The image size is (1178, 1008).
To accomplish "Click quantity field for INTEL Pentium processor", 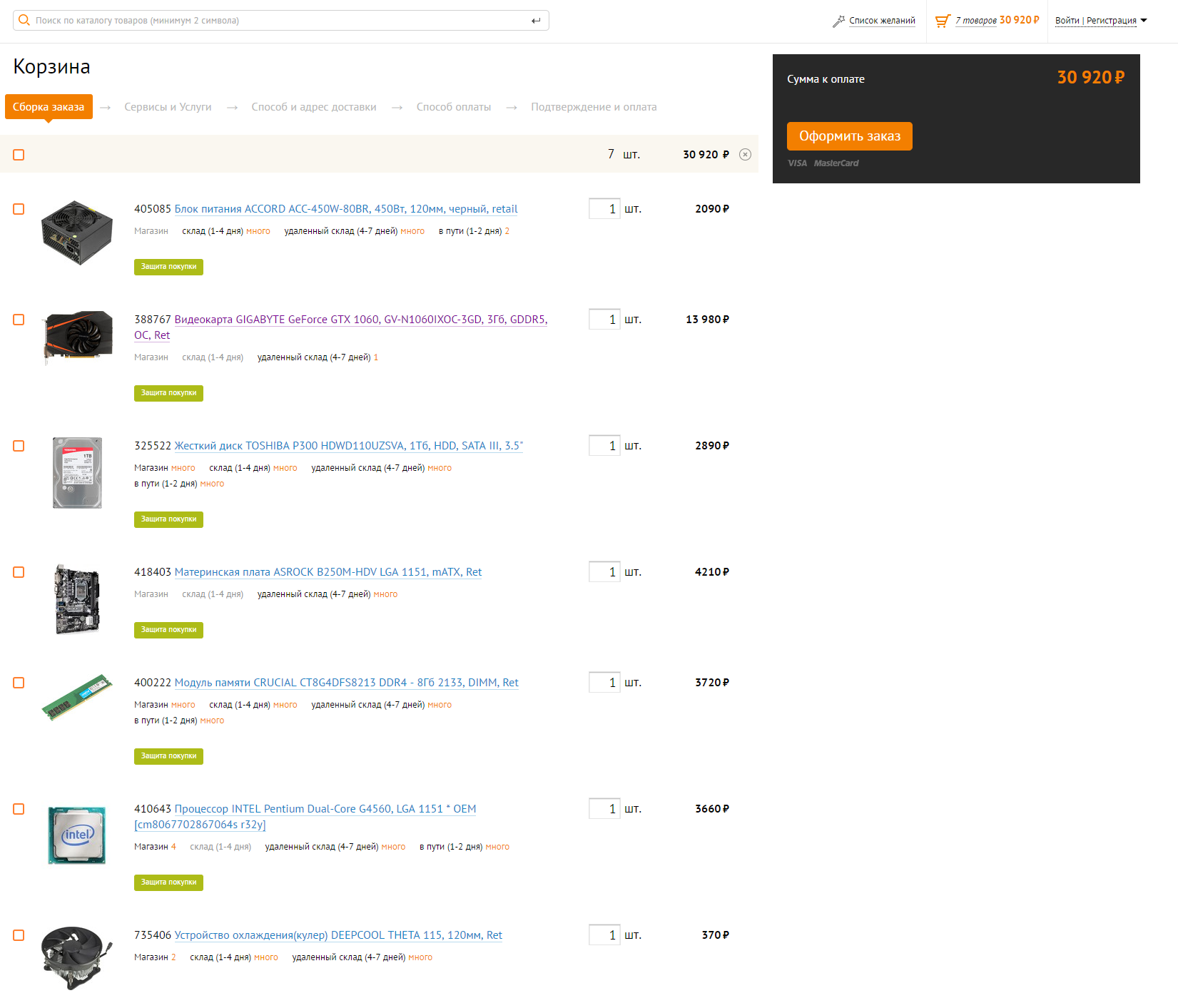I will coord(604,809).
